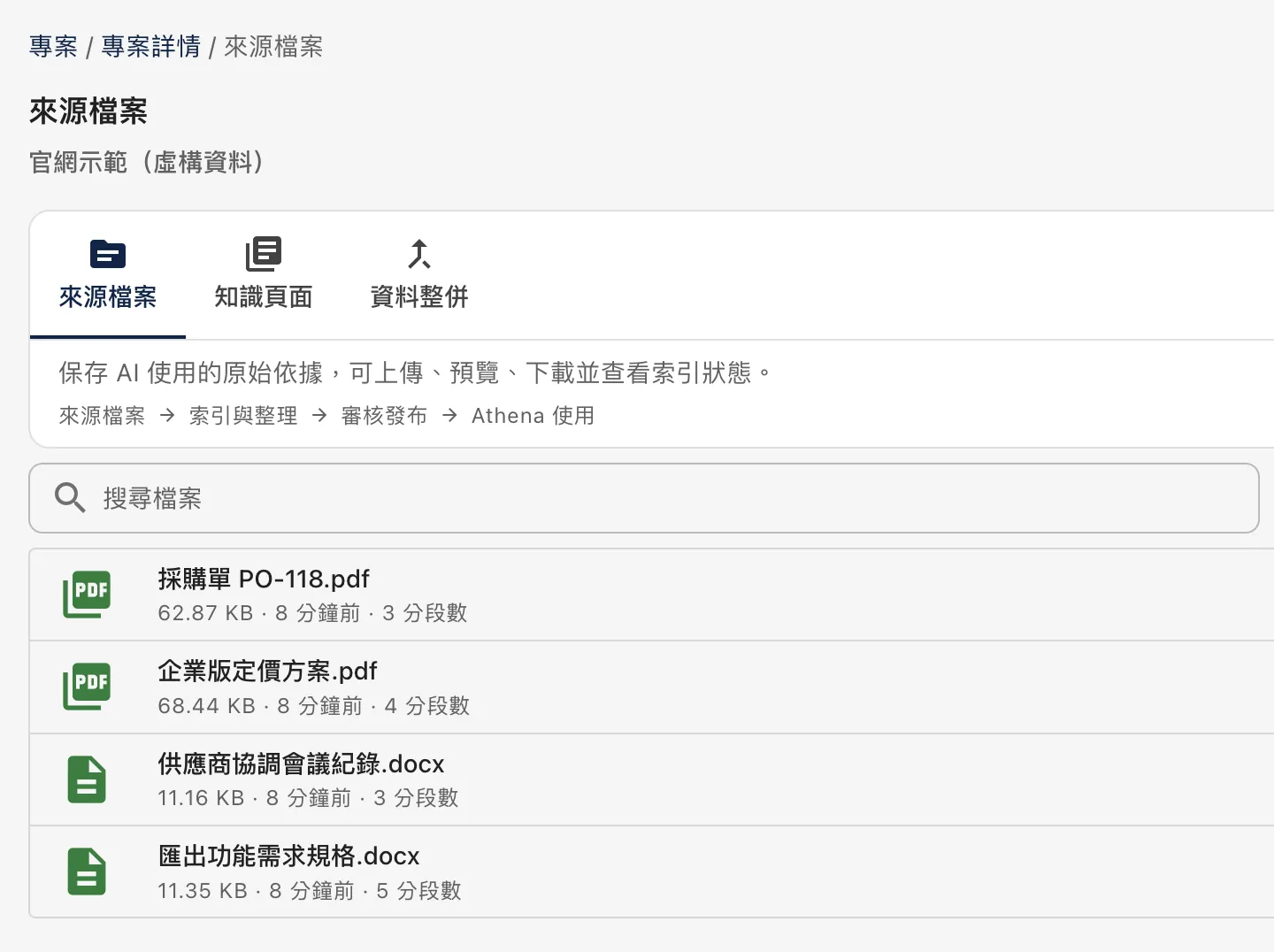
Task: Click the Athena 使用 workflow step
Action: tap(533, 416)
